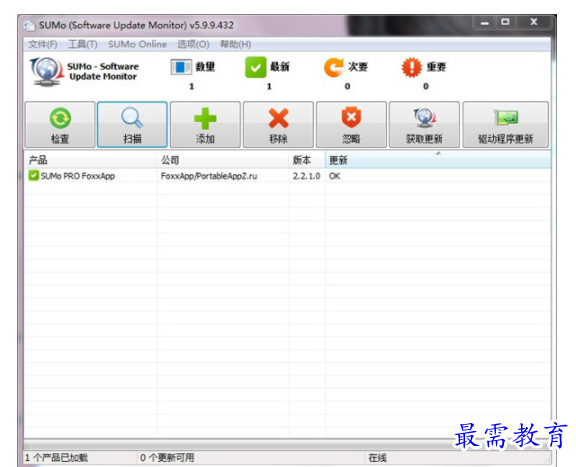Click the green 最新 up-to-date indicator
Viewport: 576px width, 467px height.
[x=256, y=67]
